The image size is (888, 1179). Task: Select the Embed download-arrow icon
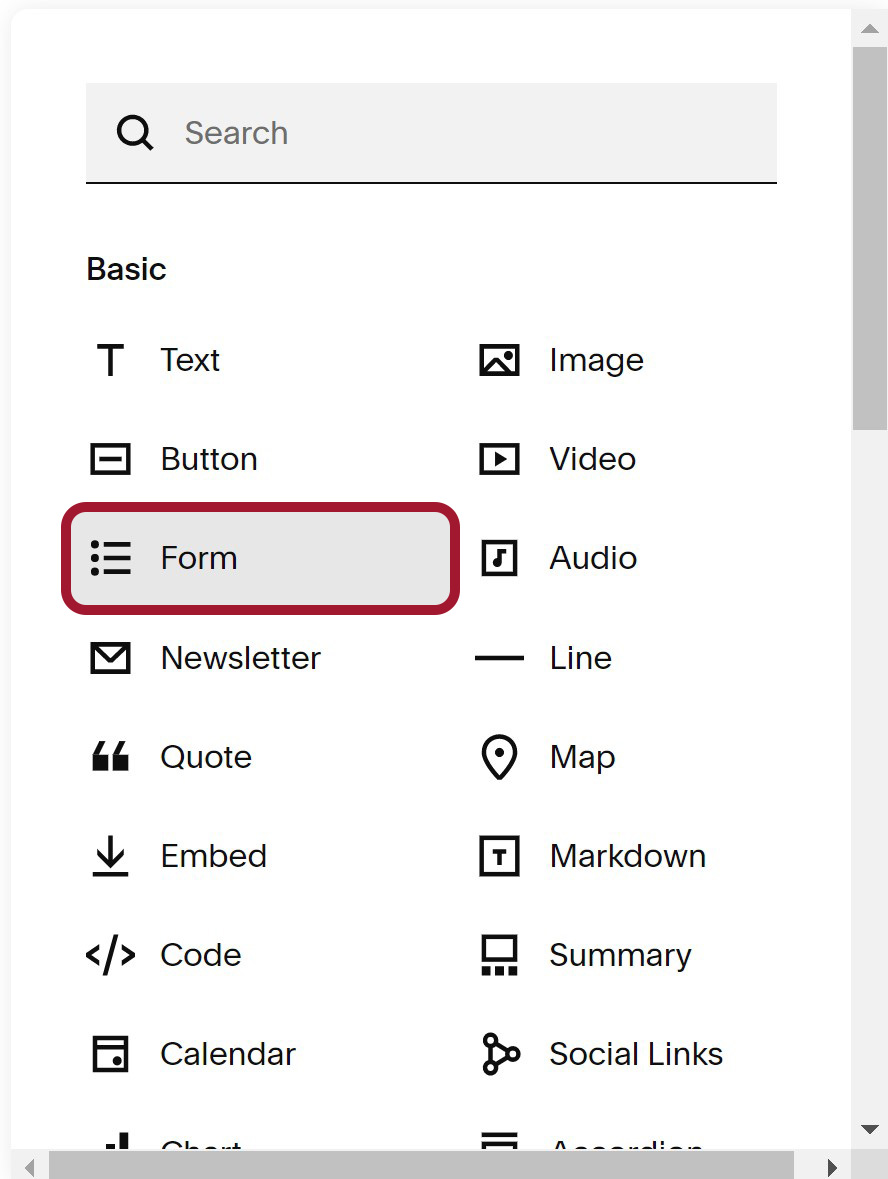(x=111, y=856)
